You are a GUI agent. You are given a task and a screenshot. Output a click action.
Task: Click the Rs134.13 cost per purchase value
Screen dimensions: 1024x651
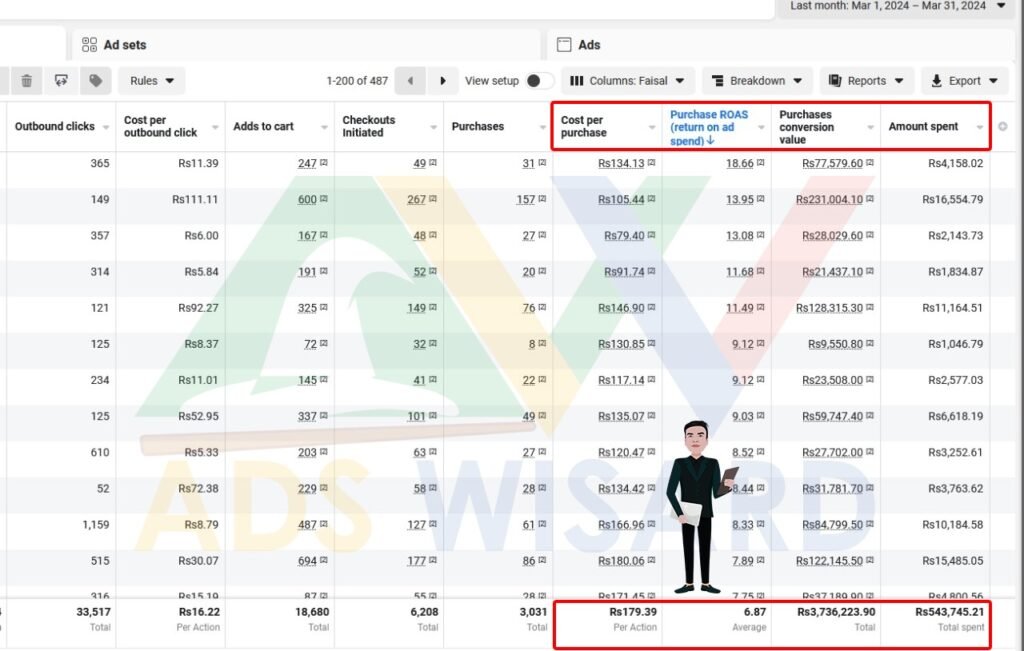(x=621, y=163)
